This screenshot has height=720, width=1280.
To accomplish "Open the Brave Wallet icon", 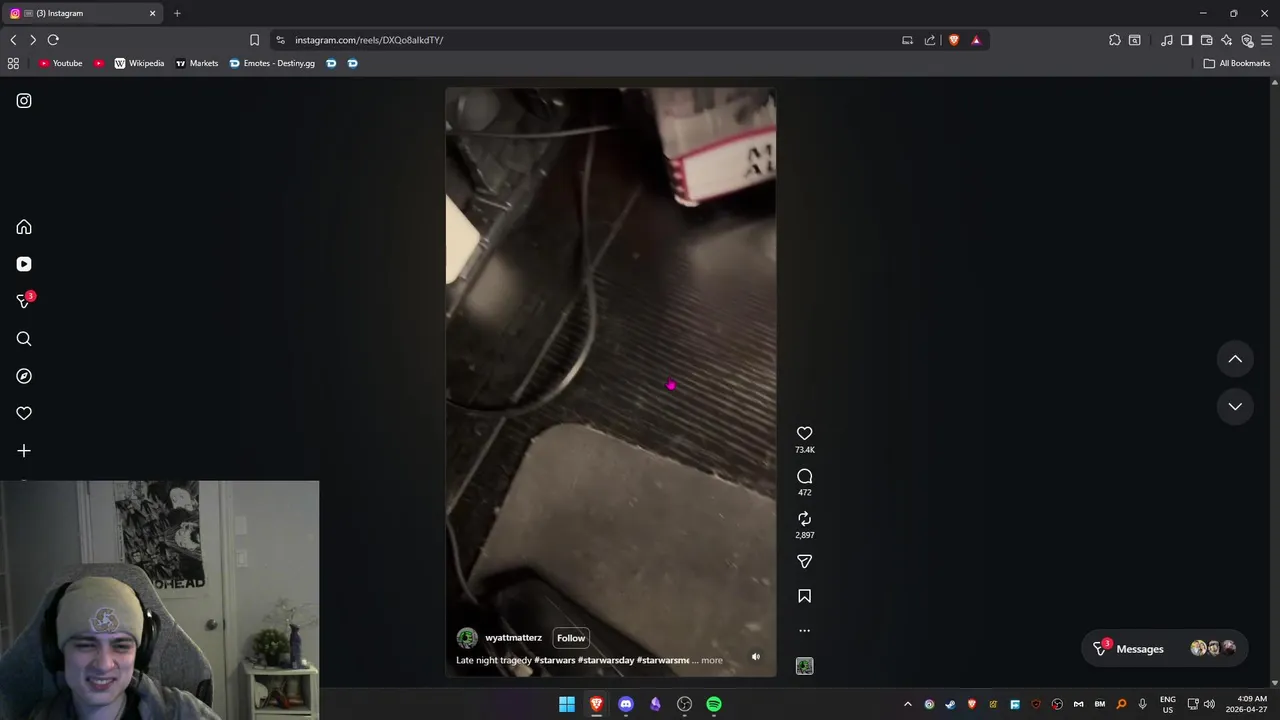I will click(x=1206, y=40).
